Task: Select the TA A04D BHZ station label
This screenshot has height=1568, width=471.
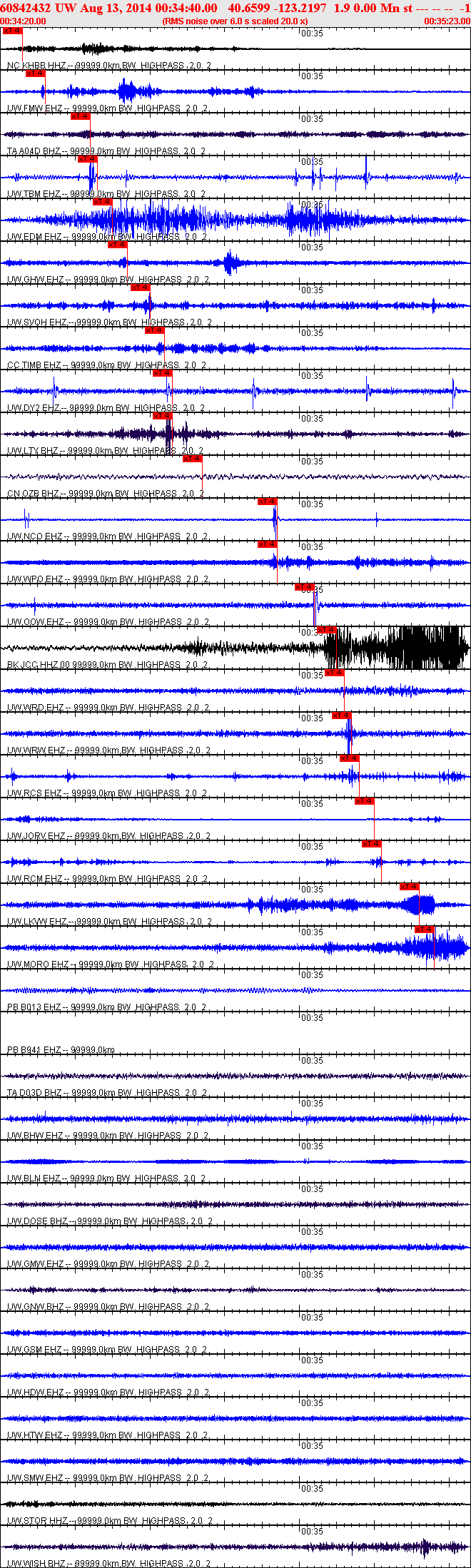Action: 107,151
